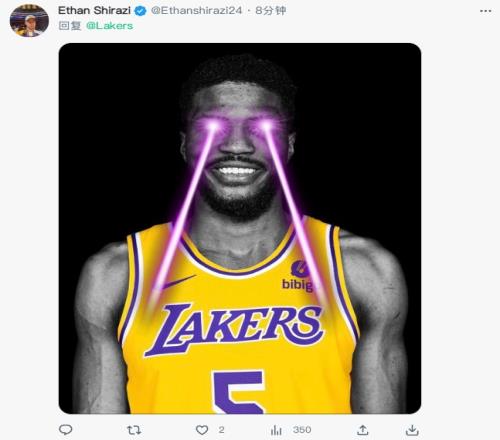Viewport: 500px width, 440px height.
Task: Click the Nike swoosh on the jersey photo
Action: (179, 282)
